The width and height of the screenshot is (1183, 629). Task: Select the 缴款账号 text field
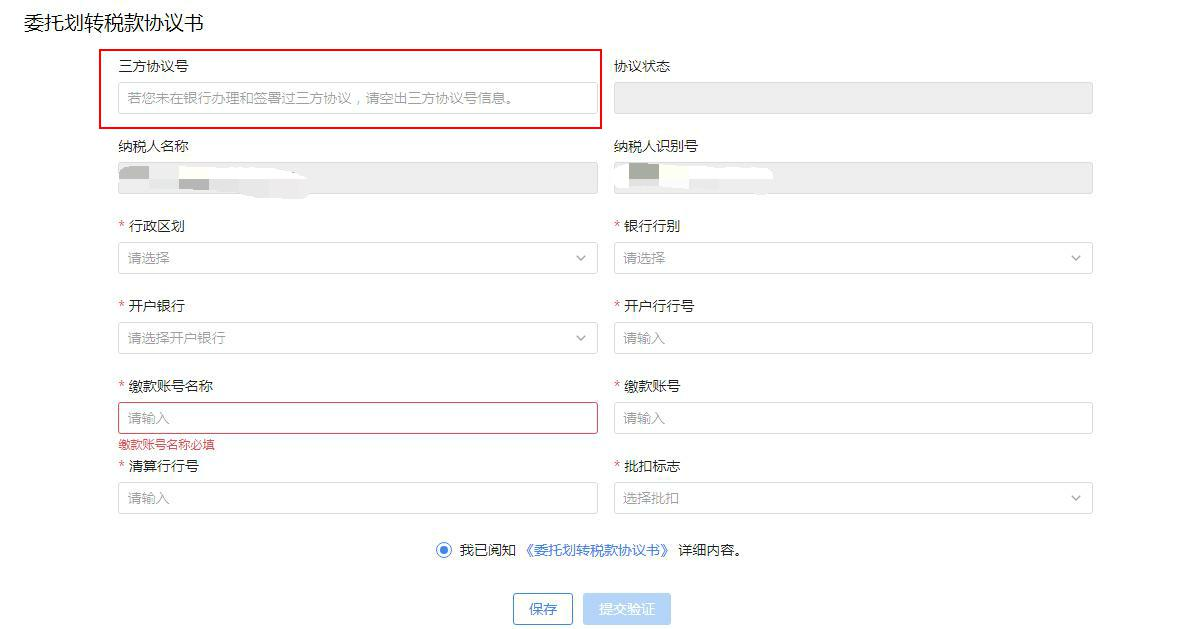click(x=852, y=418)
